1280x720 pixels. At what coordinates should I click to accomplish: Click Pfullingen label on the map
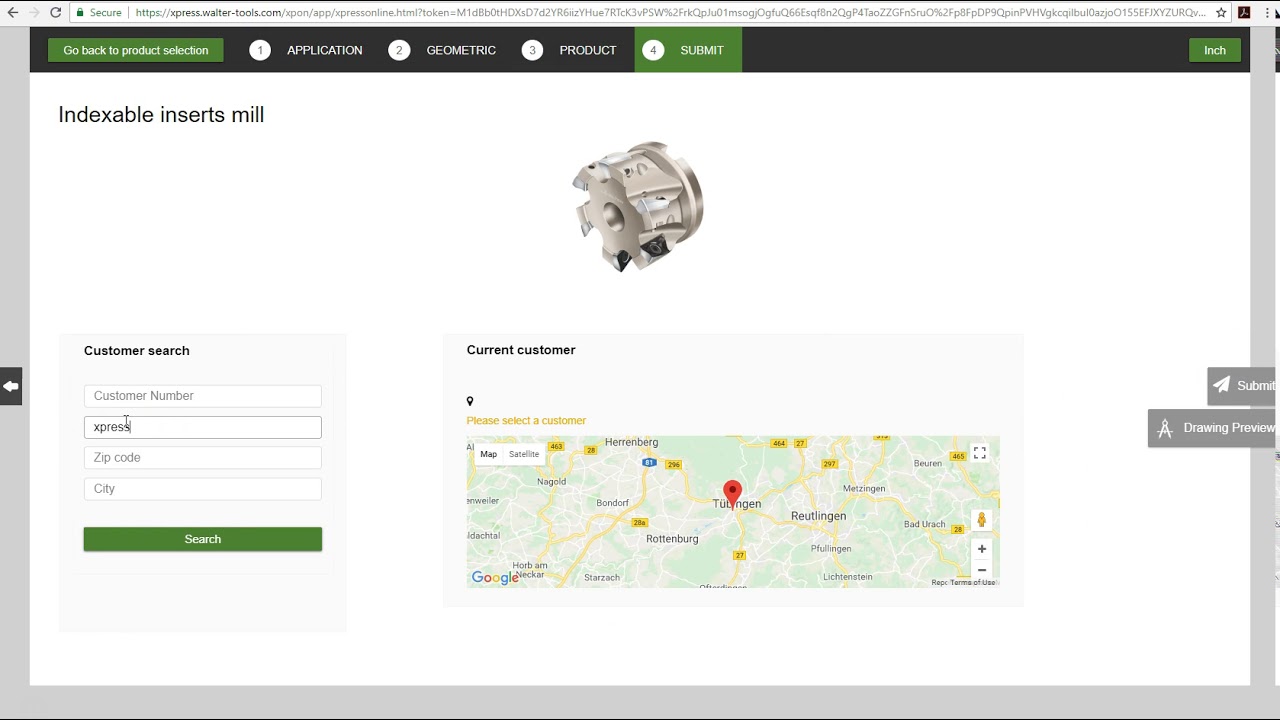(831, 548)
